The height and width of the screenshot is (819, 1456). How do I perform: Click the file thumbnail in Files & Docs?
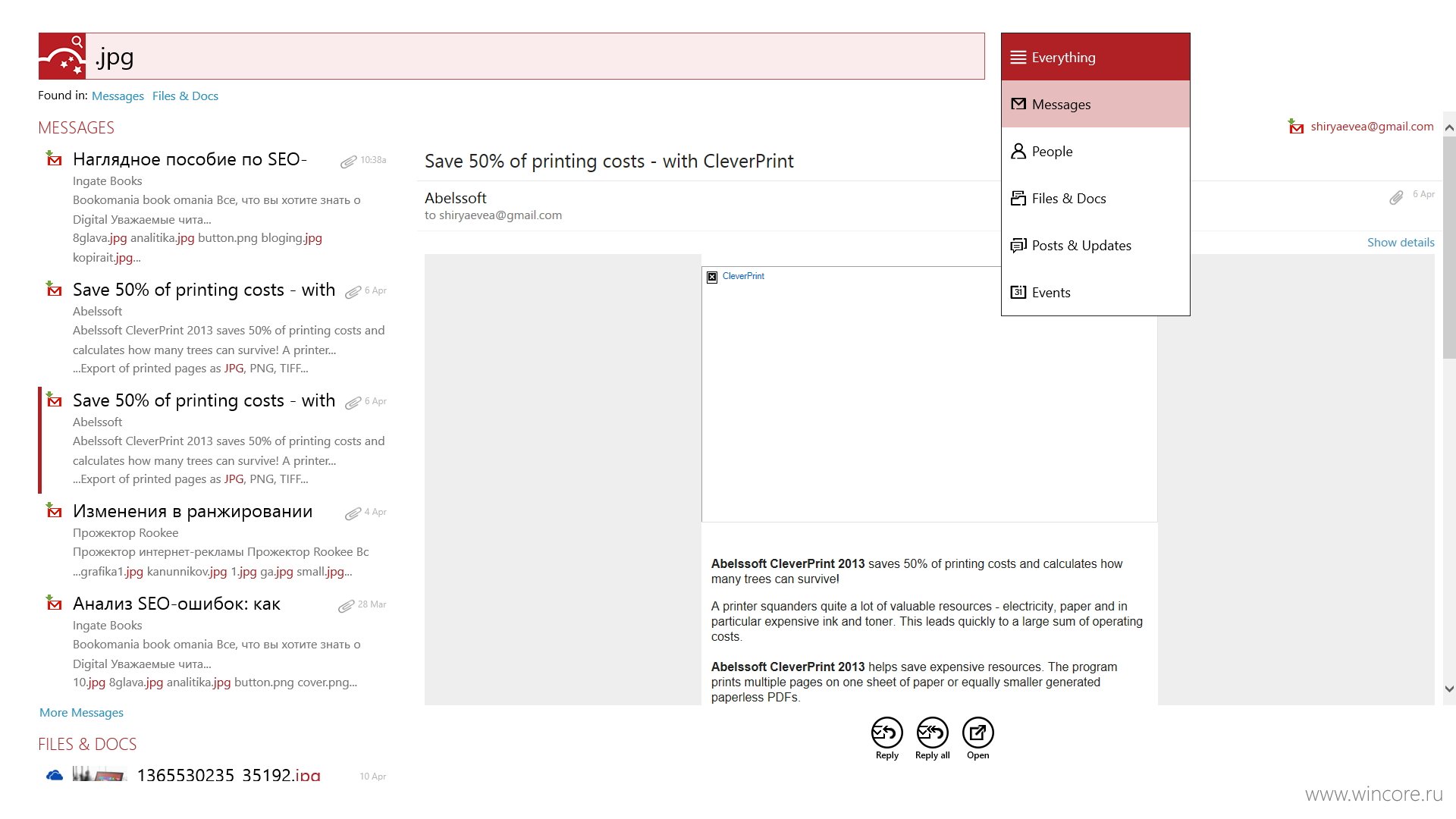click(99, 773)
